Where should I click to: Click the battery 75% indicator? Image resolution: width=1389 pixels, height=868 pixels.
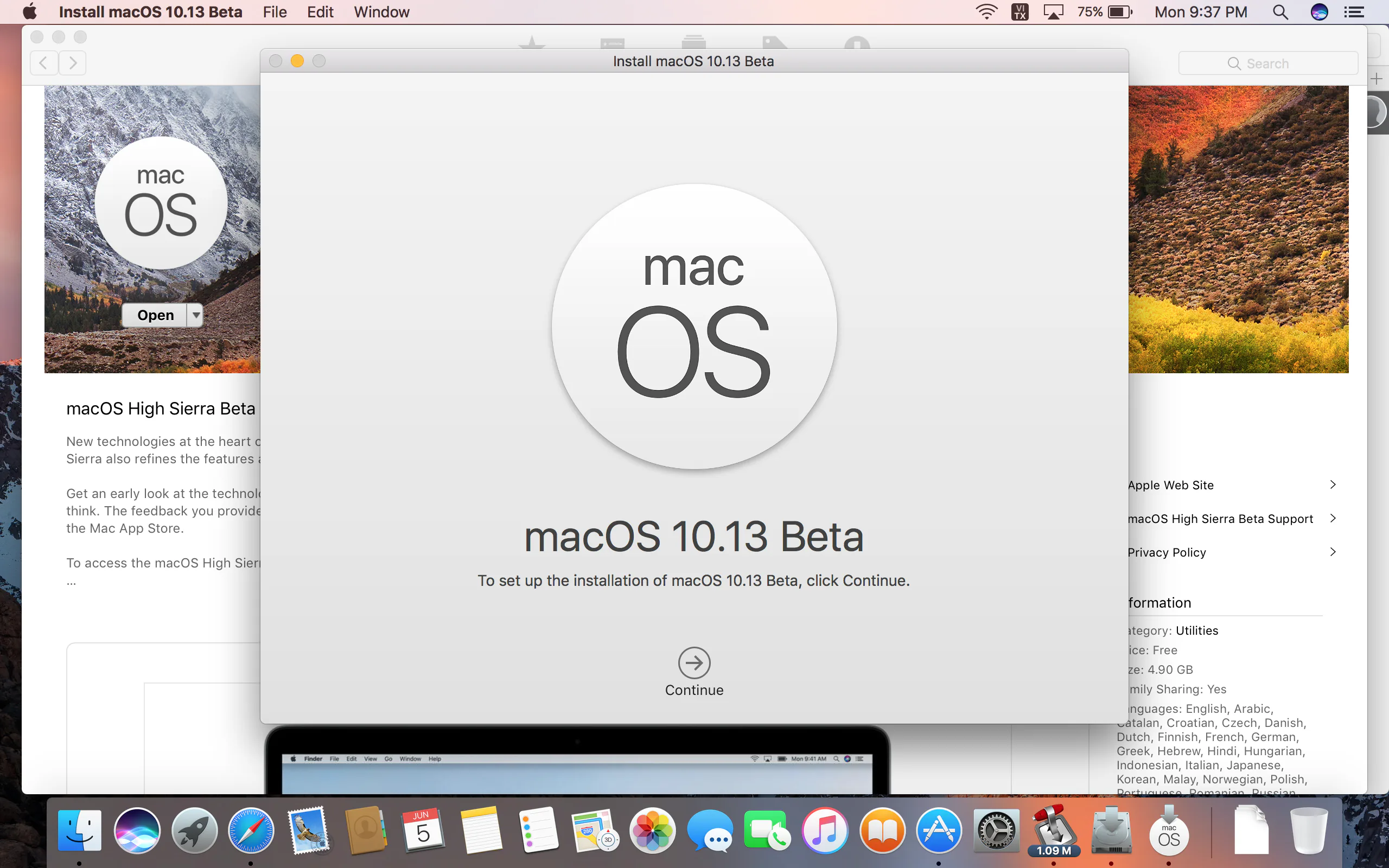point(1104,11)
